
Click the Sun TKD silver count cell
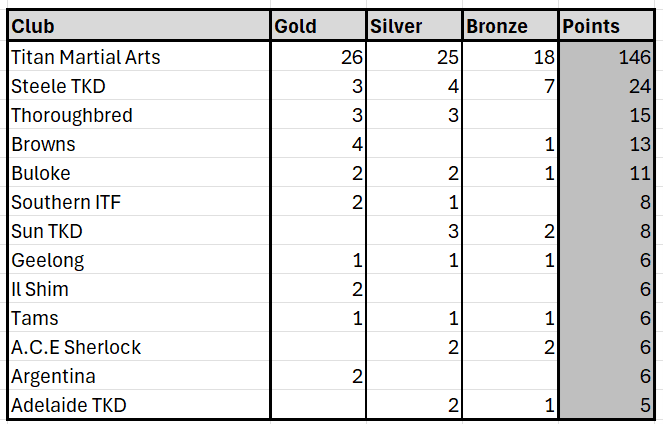click(414, 231)
